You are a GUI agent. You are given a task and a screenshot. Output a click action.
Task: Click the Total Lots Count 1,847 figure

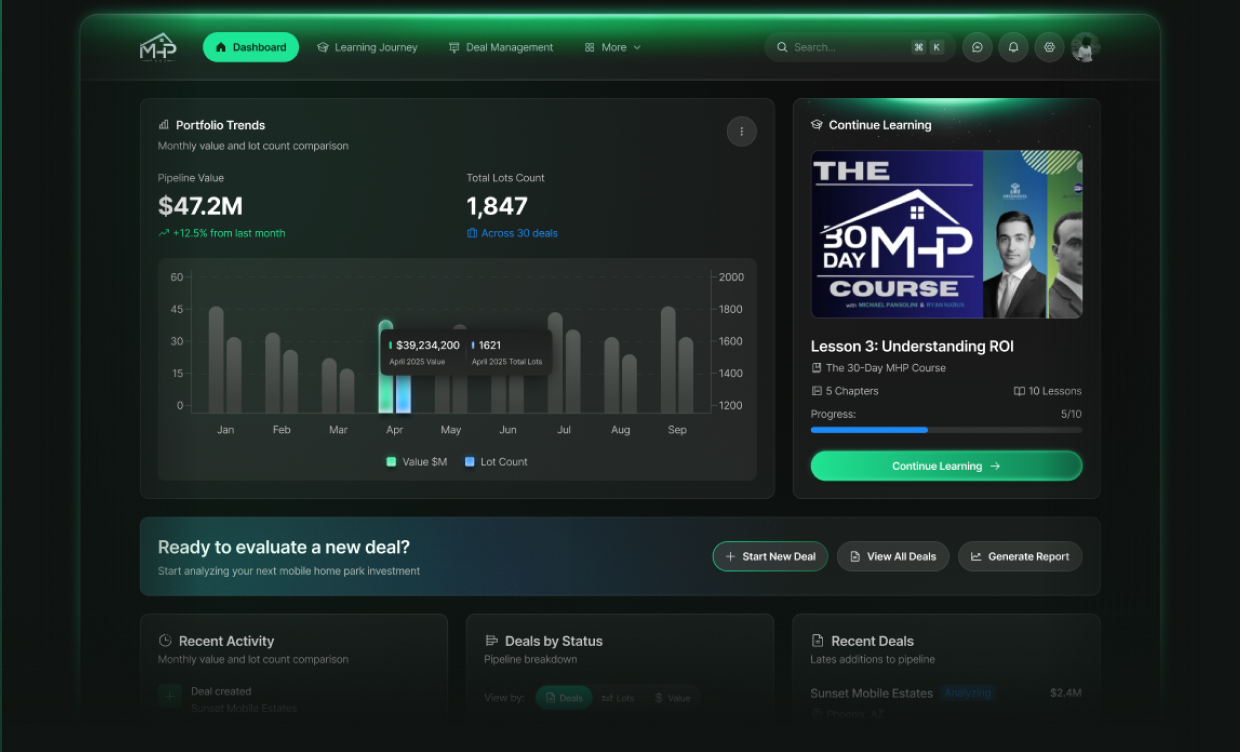click(x=497, y=206)
